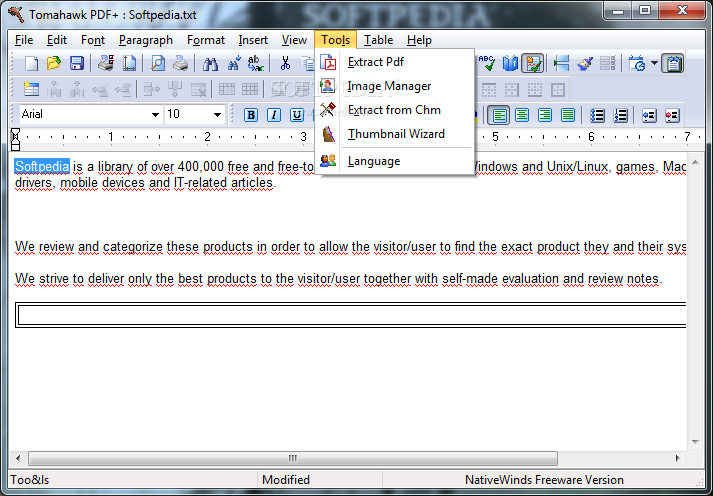Print the document using the printer icon
The width and height of the screenshot is (713, 496).
[x=181, y=63]
